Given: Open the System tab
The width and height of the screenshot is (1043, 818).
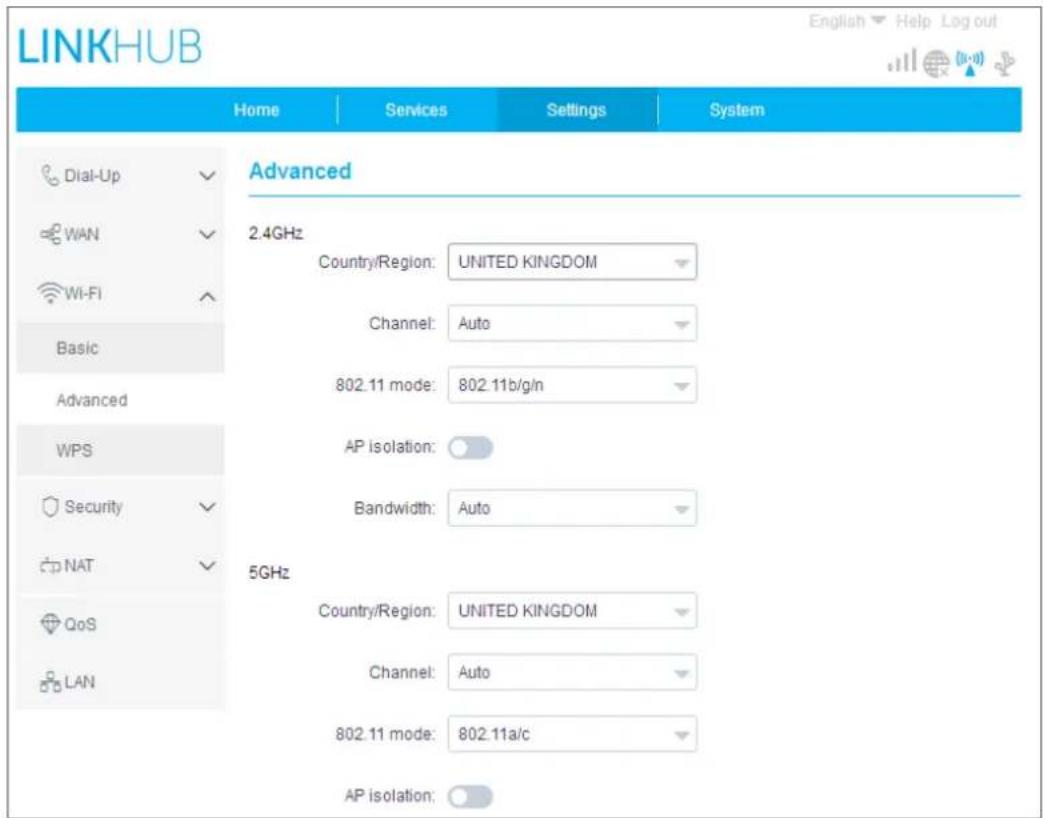Looking at the screenshot, I should point(737,110).
